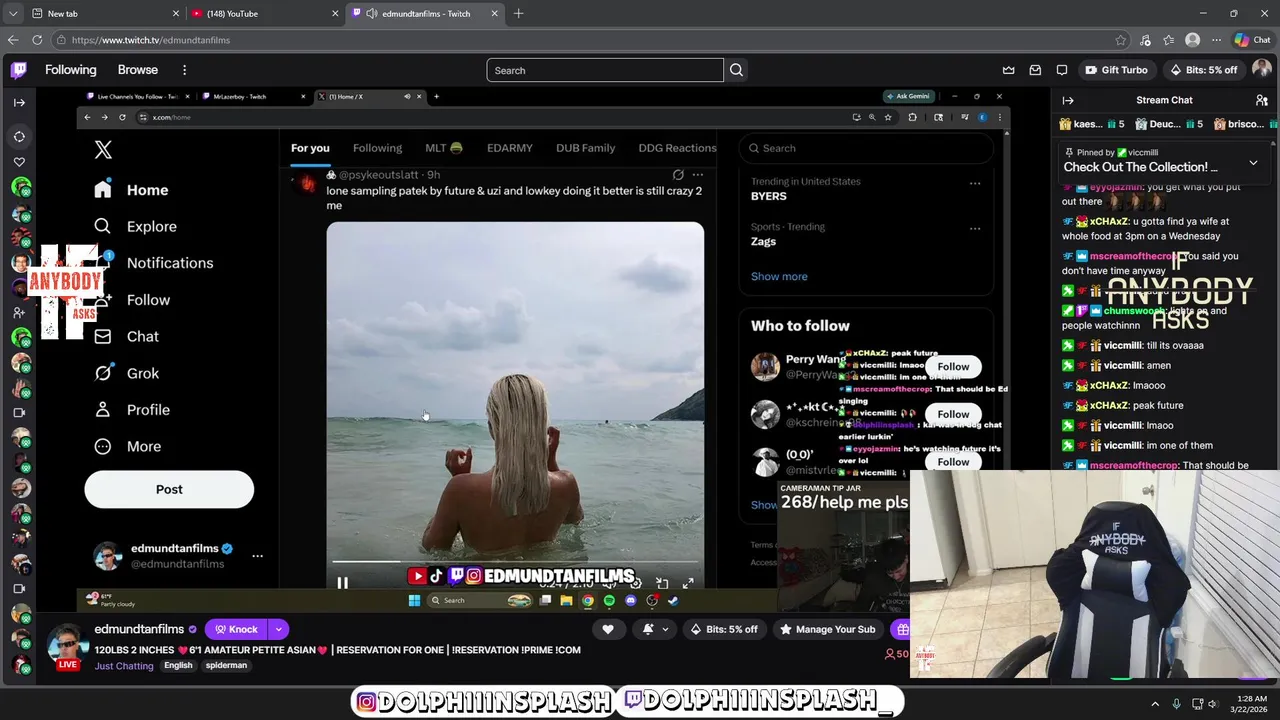Open the browser profile icon
Viewport: 1280px width, 720px height.
click(x=1192, y=40)
